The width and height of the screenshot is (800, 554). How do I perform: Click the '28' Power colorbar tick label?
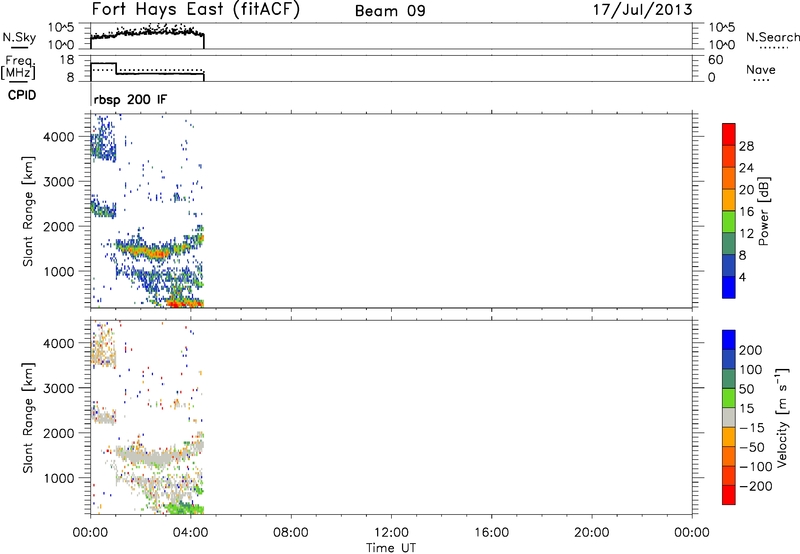pos(746,146)
